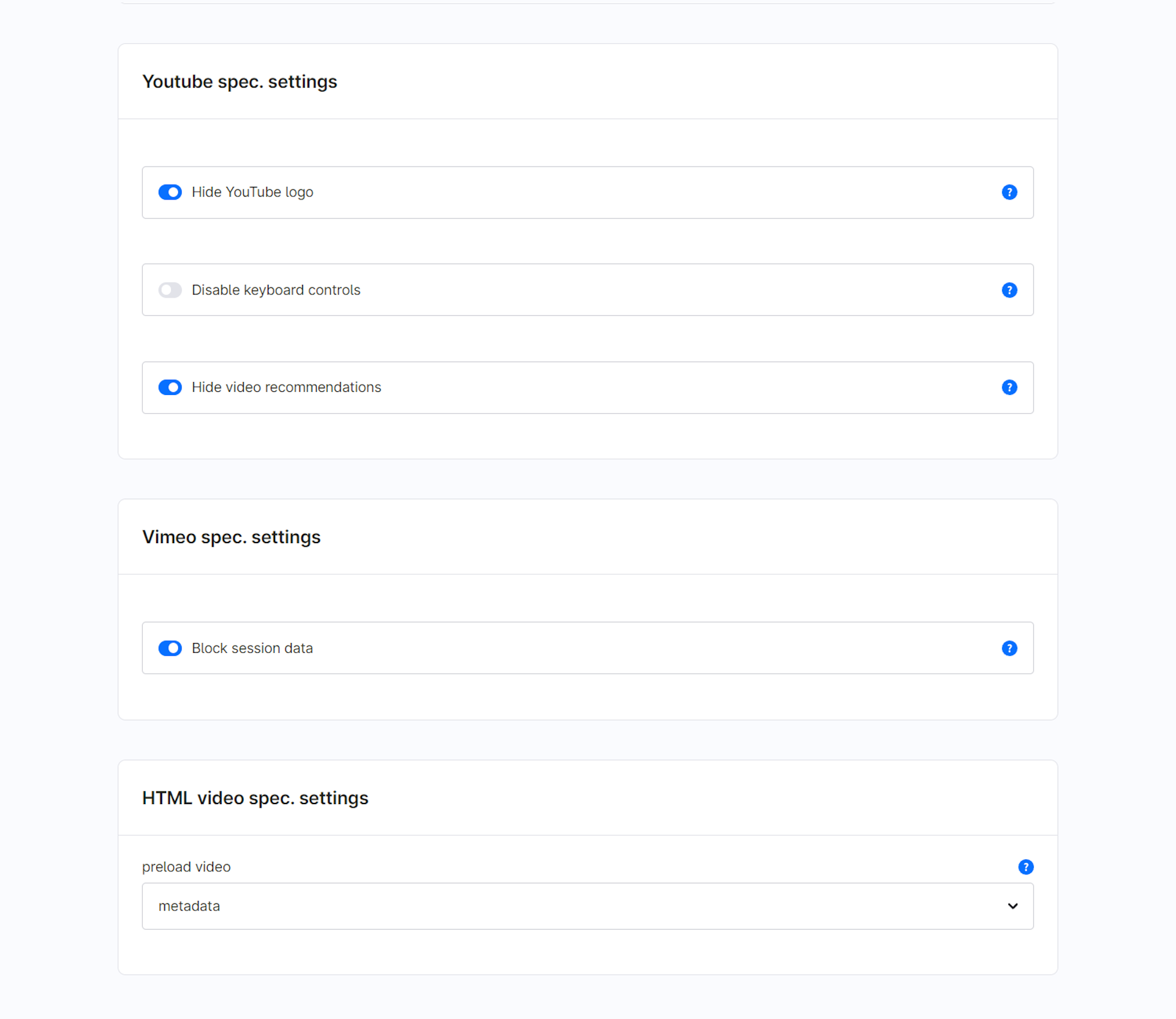This screenshot has height=1019, width=1176.
Task: Click help icon for Hide video recommendations
Action: (x=1009, y=388)
